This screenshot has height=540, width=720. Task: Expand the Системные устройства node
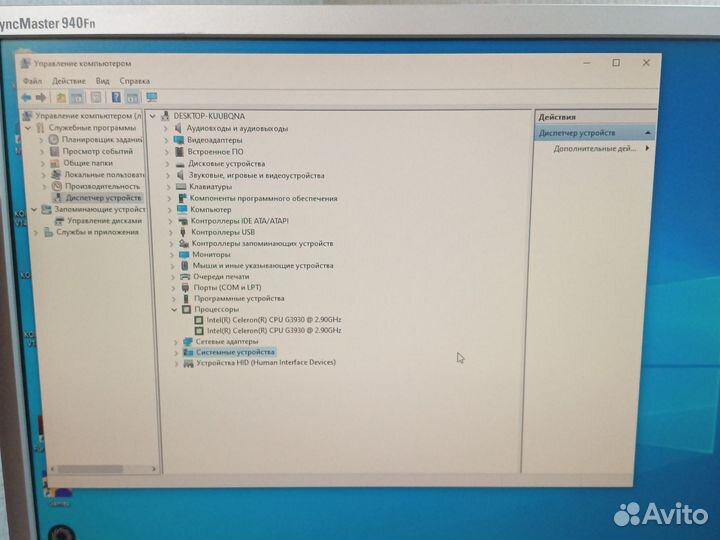176,353
